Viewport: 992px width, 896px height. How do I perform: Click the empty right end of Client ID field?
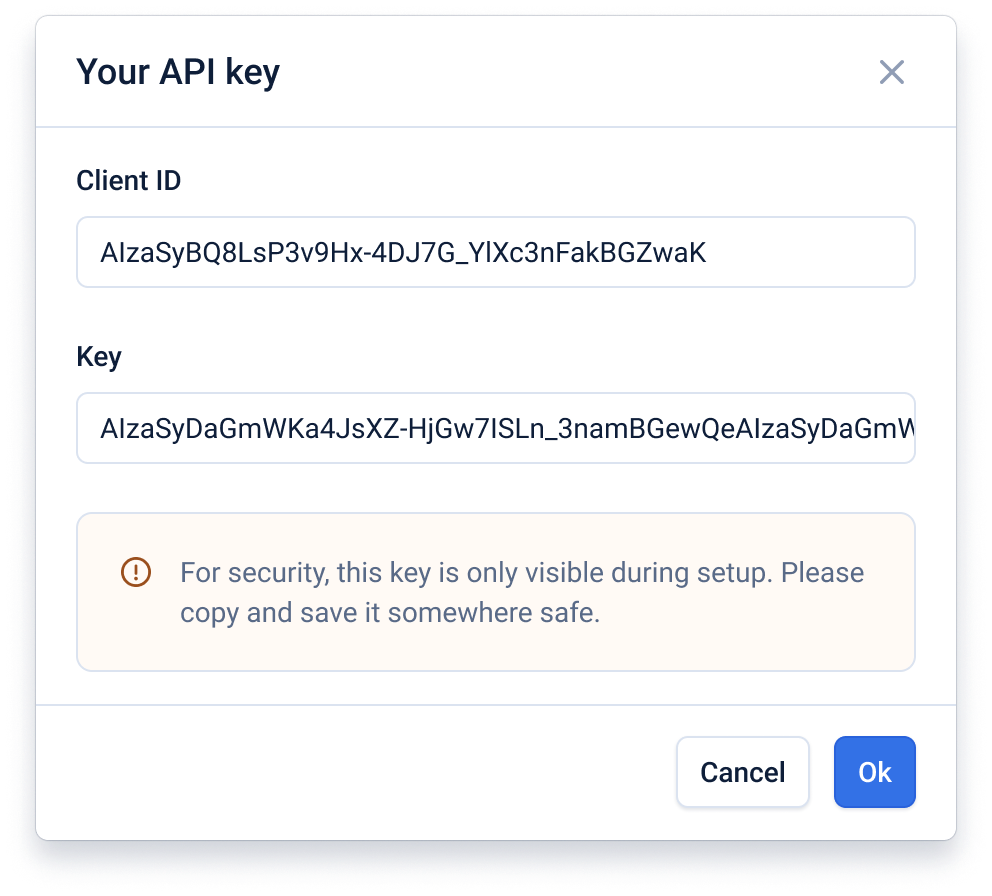pyautogui.click(x=820, y=252)
